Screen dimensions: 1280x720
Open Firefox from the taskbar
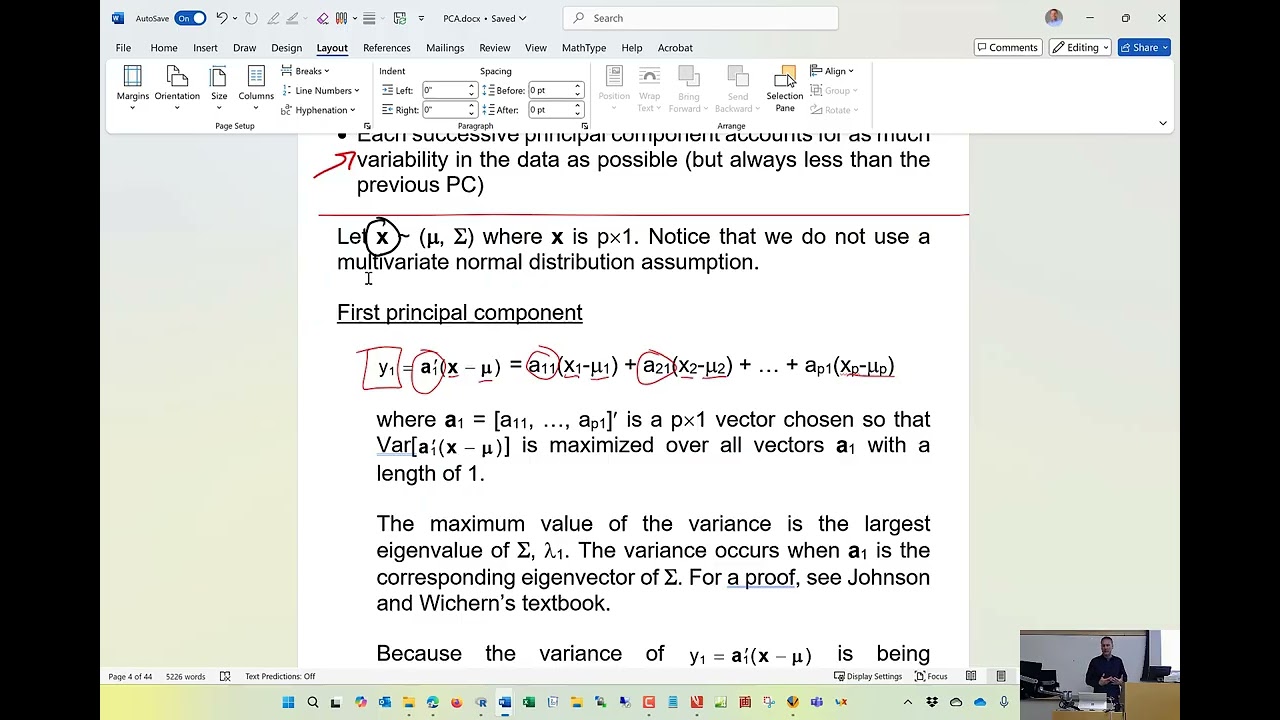(x=457, y=702)
